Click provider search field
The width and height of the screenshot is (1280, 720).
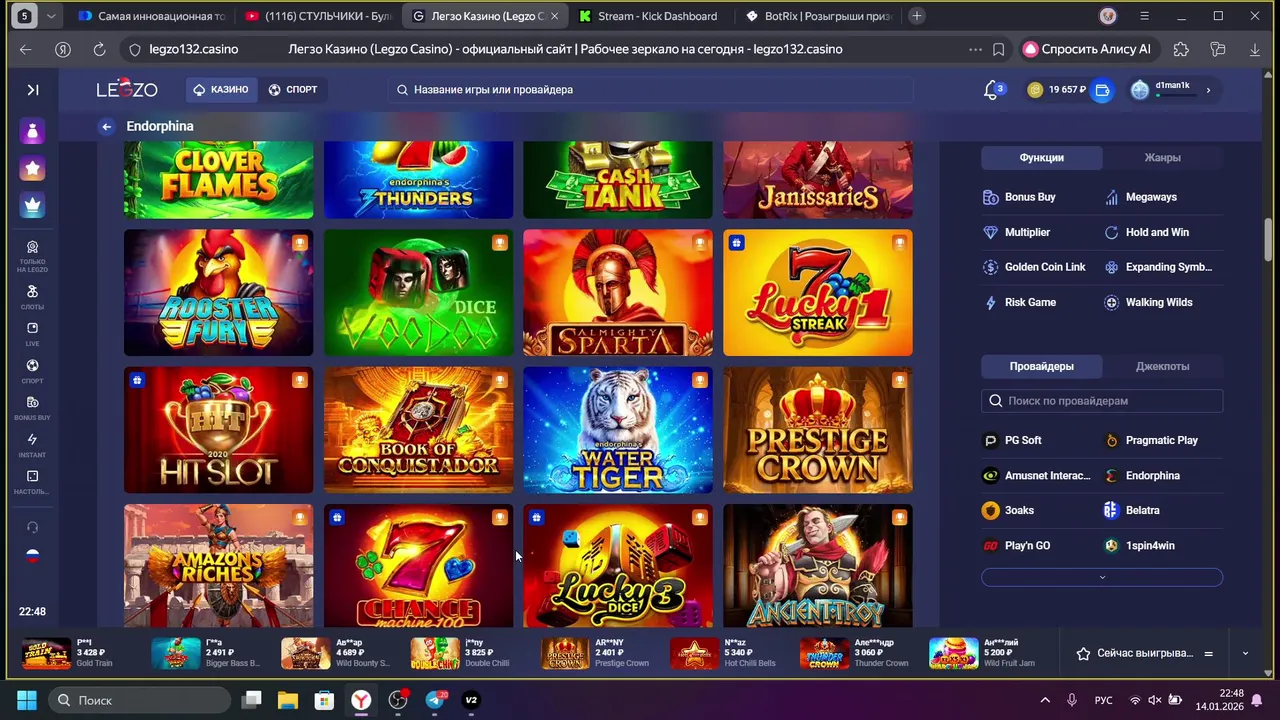pos(1102,401)
